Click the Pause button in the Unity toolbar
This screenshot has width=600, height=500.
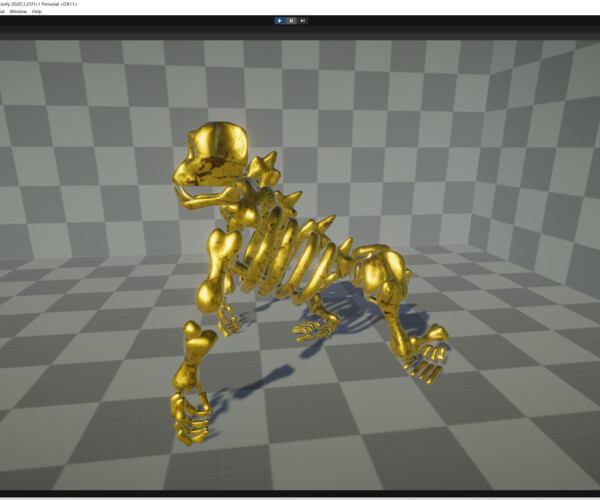pos(291,21)
